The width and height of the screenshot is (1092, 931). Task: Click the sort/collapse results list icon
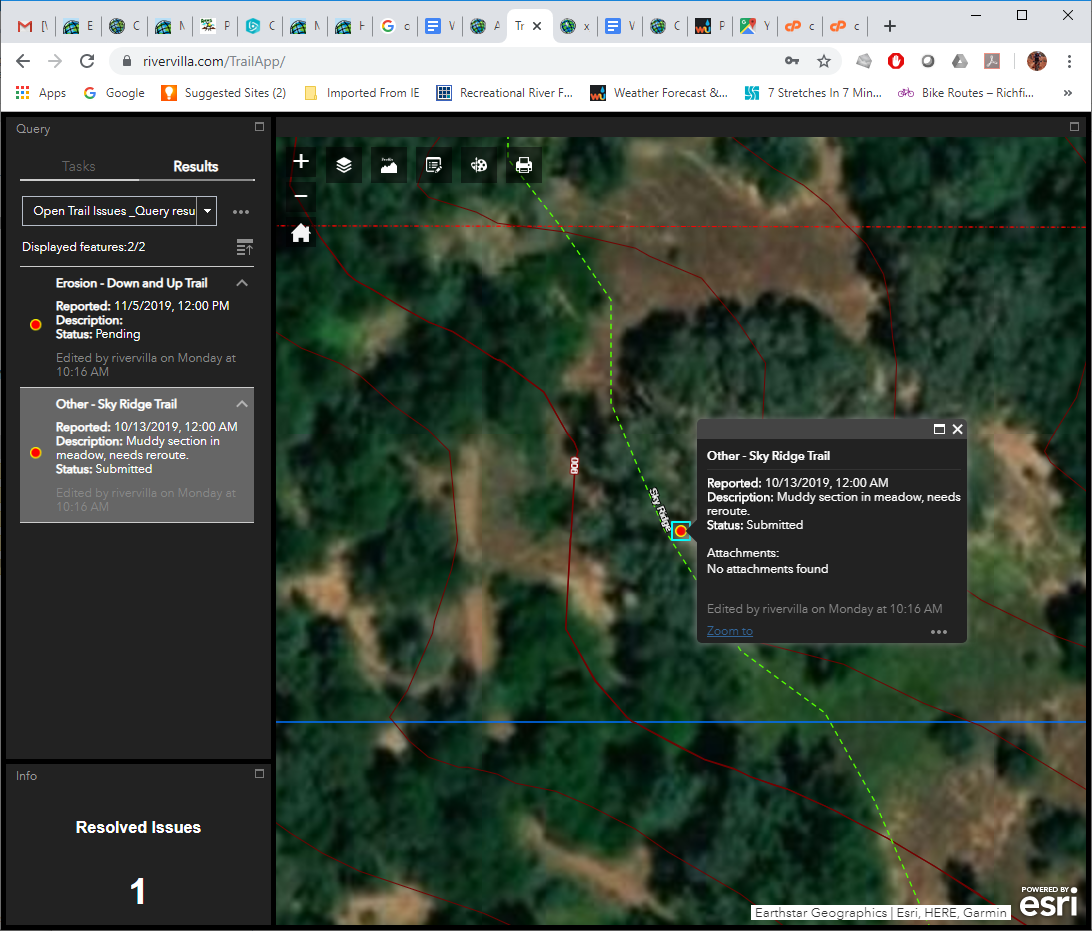click(244, 247)
